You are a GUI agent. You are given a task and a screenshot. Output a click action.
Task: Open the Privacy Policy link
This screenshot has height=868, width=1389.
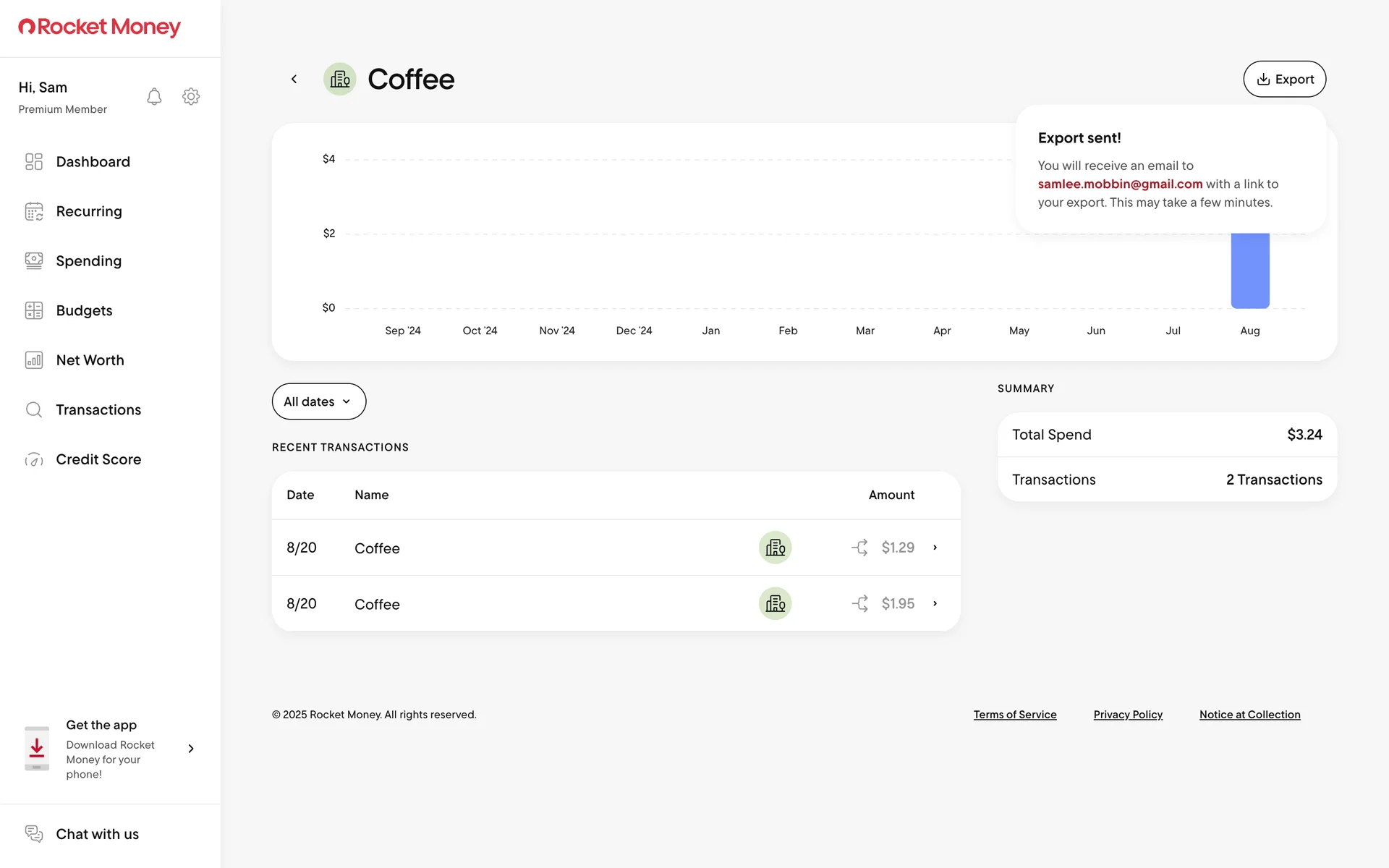(x=1127, y=715)
